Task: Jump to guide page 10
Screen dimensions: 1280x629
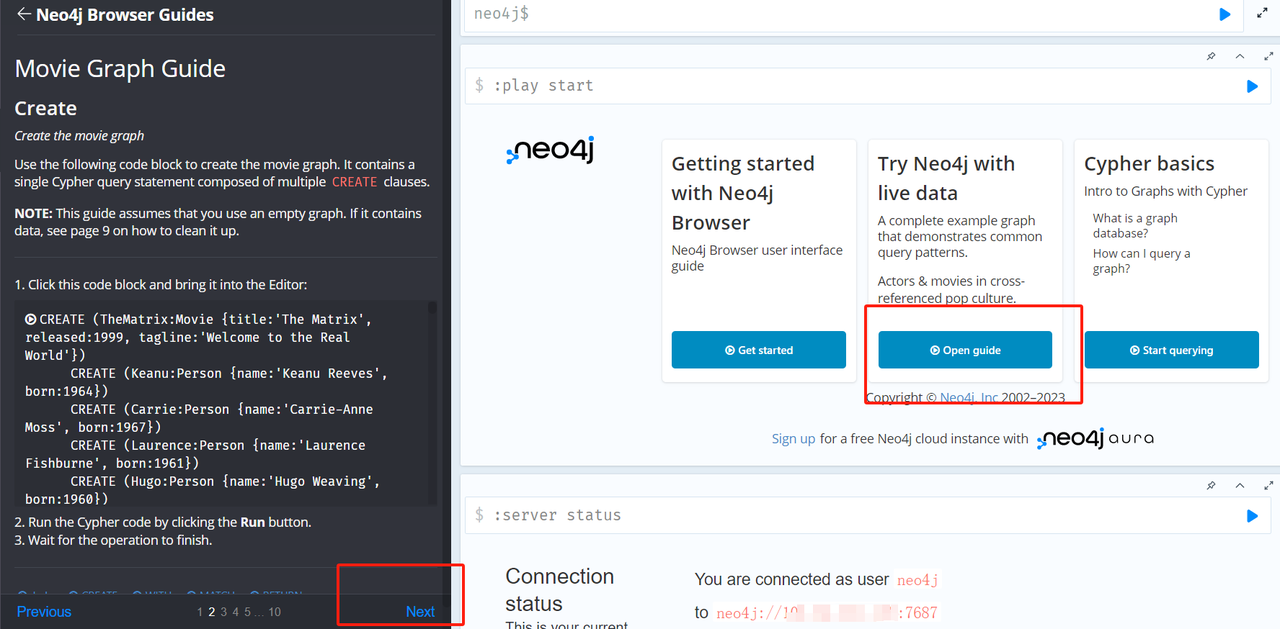Action: [x=275, y=612]
